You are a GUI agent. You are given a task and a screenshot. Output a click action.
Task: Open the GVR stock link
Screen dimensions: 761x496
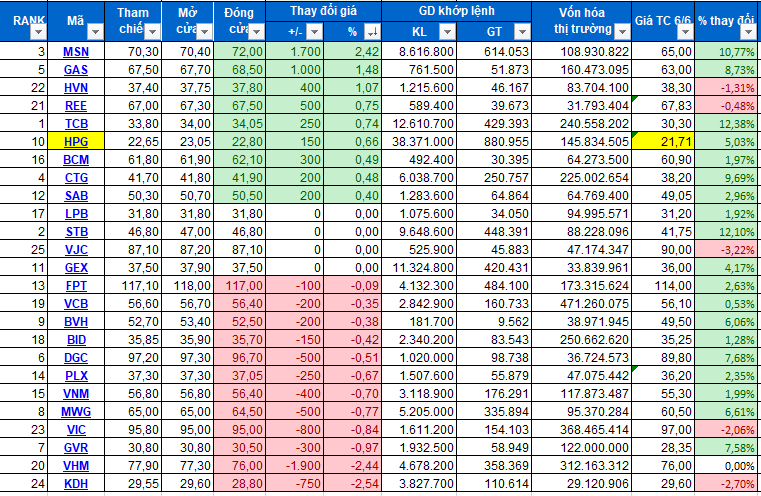[x=76, y=447]
